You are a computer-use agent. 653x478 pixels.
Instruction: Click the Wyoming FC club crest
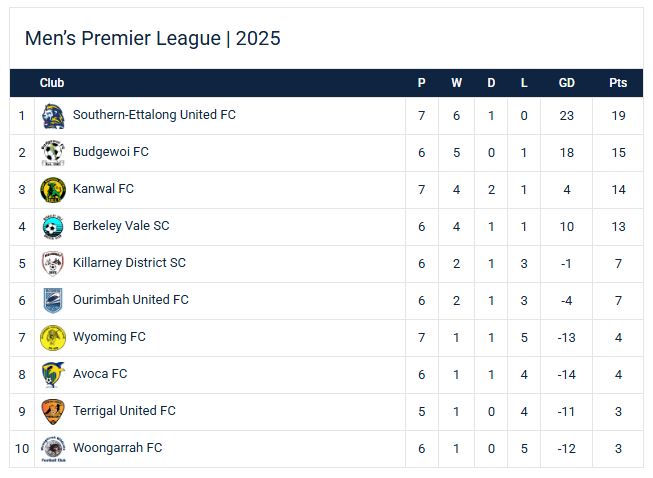pos(53,338)
